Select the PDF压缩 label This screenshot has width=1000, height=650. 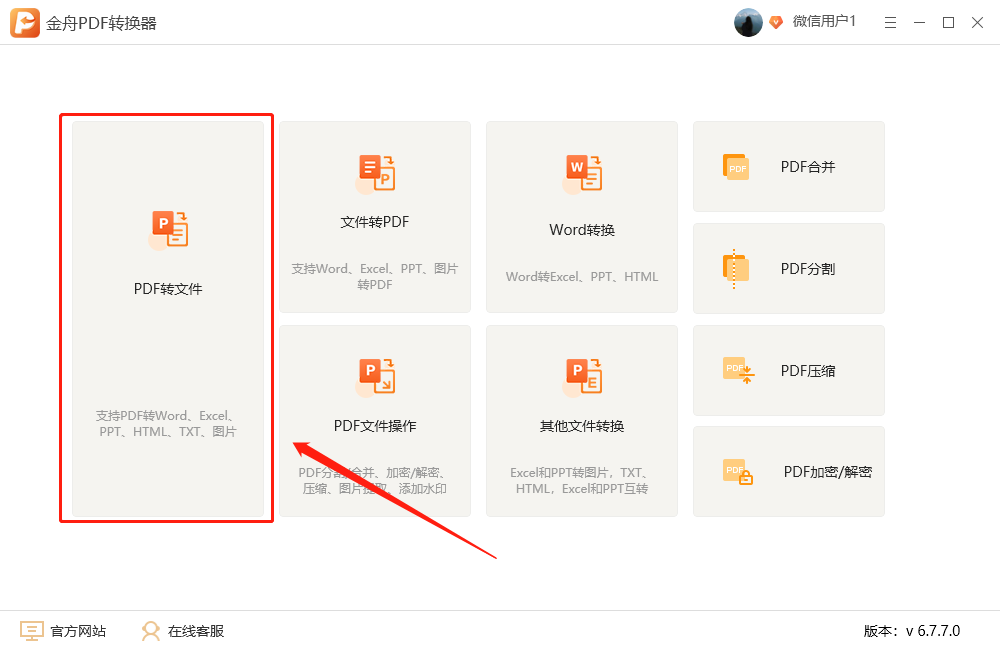[x=808, y=371]
